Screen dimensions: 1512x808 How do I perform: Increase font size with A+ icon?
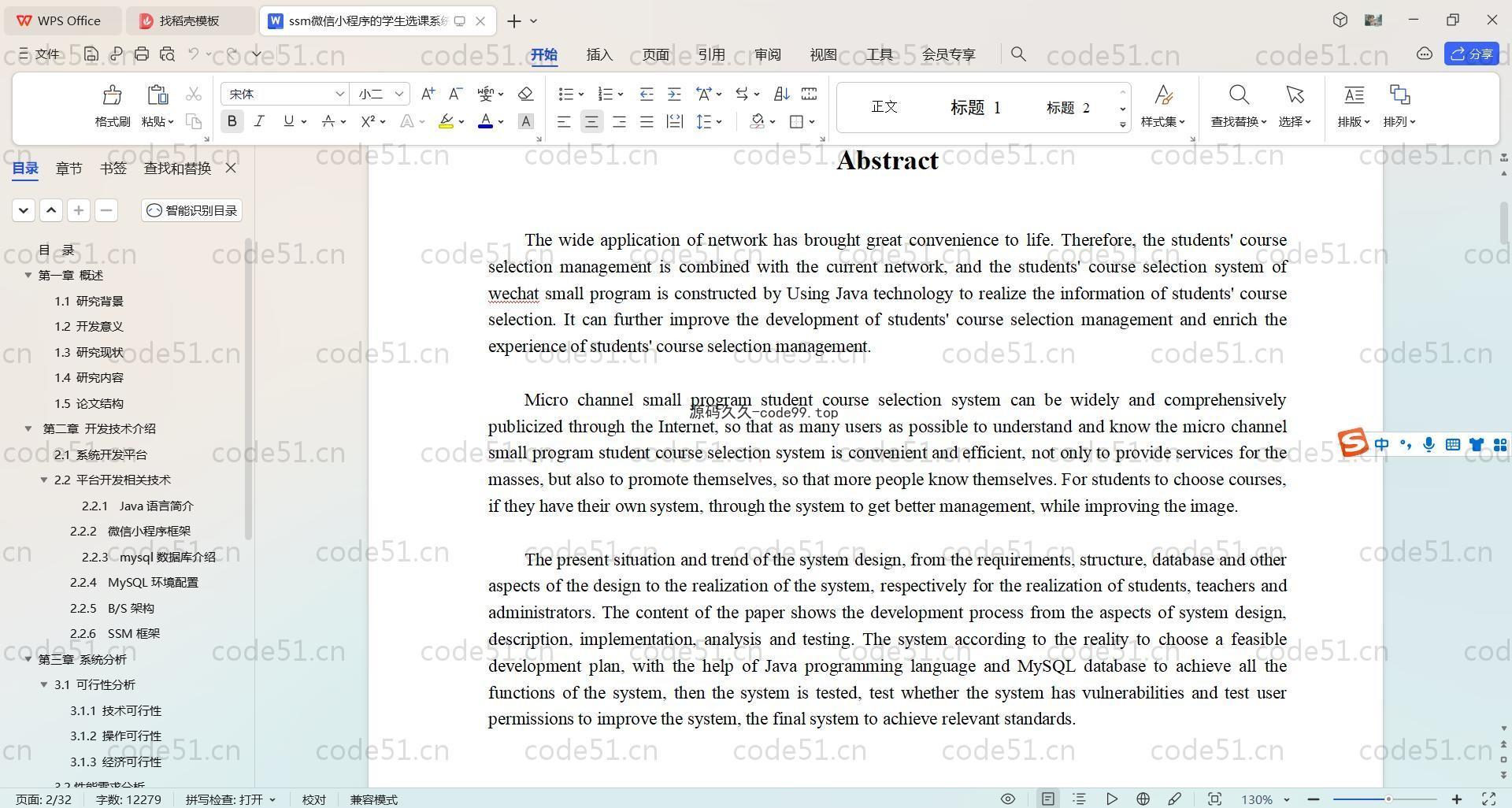[x=428, y=94]
